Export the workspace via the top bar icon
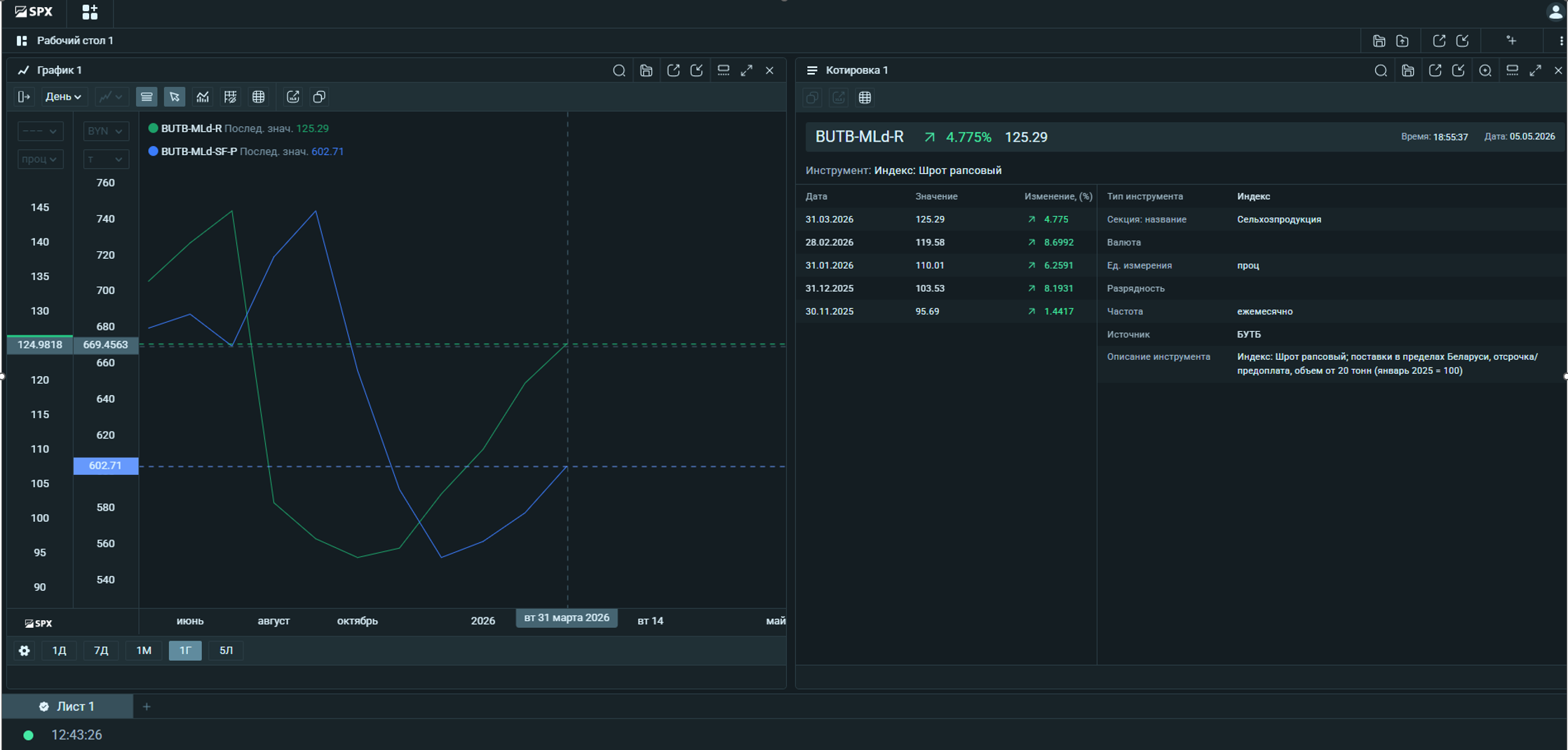The image size is (1568, 750). point(1439,41)
